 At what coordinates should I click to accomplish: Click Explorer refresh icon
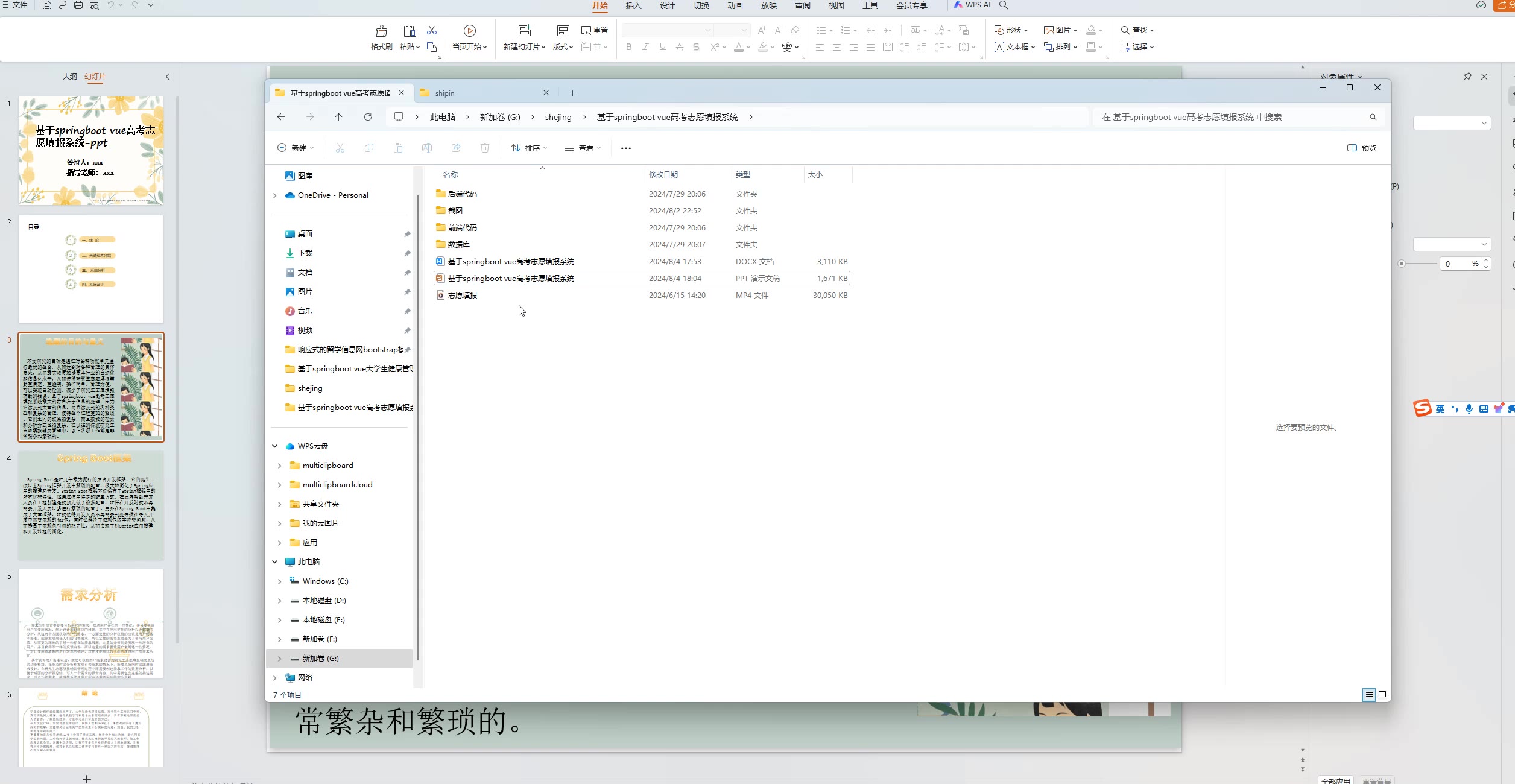click(x=368, y=117)
